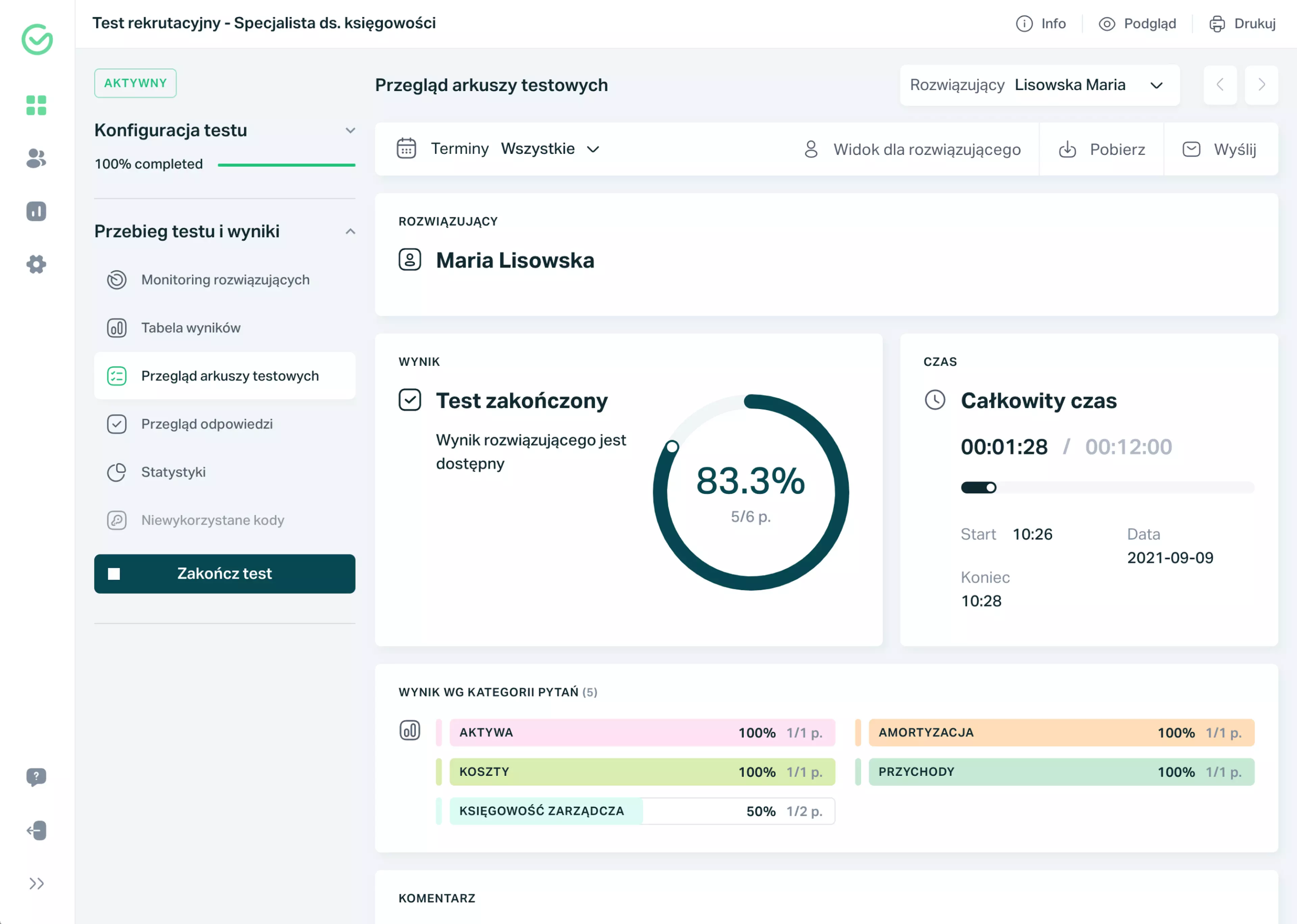Click the Tabela wyników chart icon
The image size is (1297, 924).
click(117, 328)
